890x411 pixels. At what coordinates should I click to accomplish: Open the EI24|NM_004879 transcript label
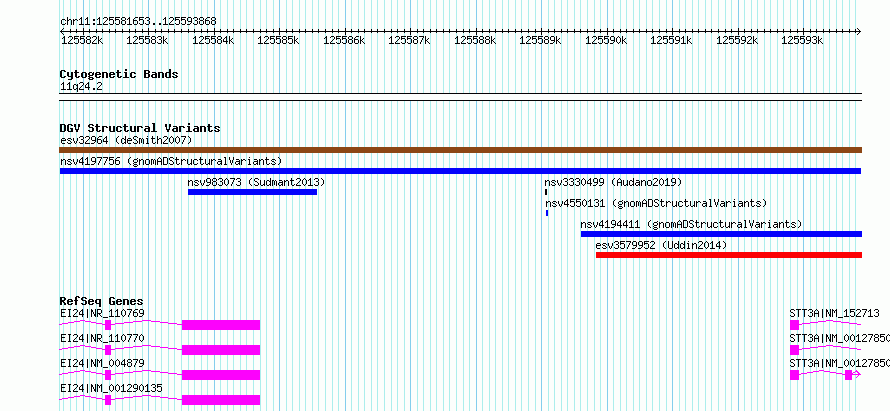tap(102, 363)
